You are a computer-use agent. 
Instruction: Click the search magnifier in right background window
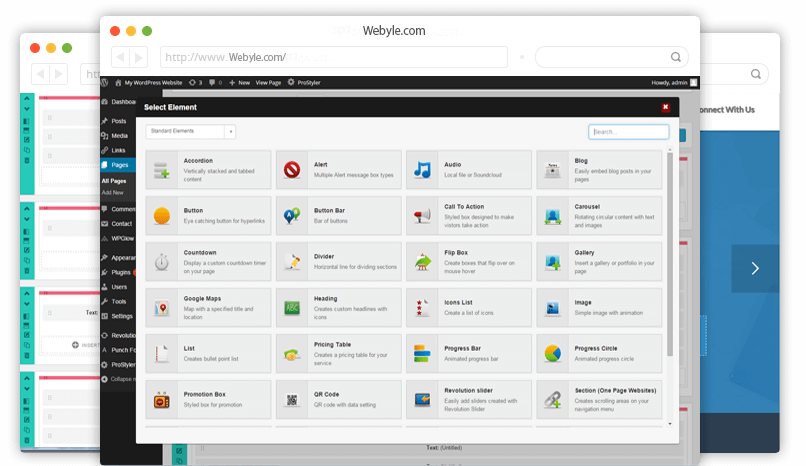click(756, 74)
